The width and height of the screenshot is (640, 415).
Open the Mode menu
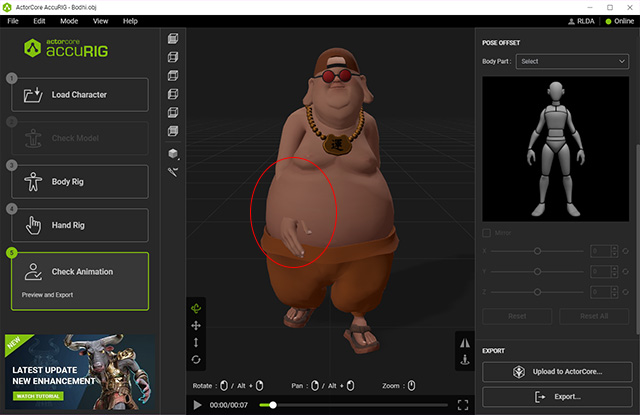(x=69, y=21)
